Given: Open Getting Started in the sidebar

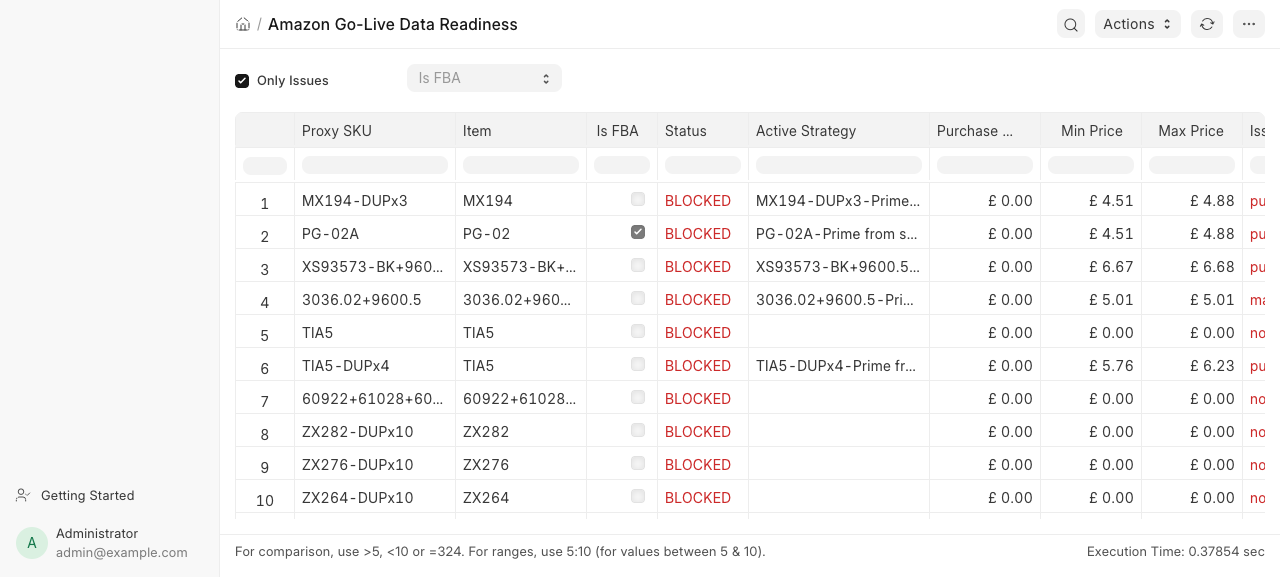Looking at the screenshot, I should click(x=87, y=495).
